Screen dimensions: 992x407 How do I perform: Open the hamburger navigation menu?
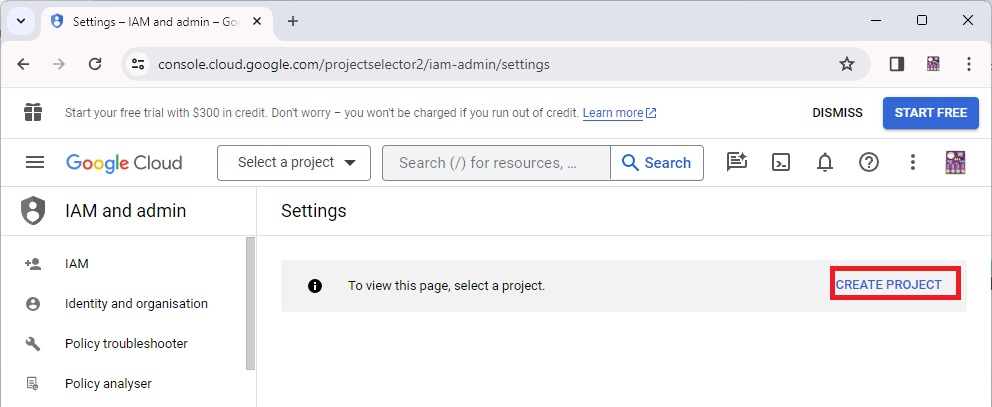pyautogui.click(x=35, y=163)
